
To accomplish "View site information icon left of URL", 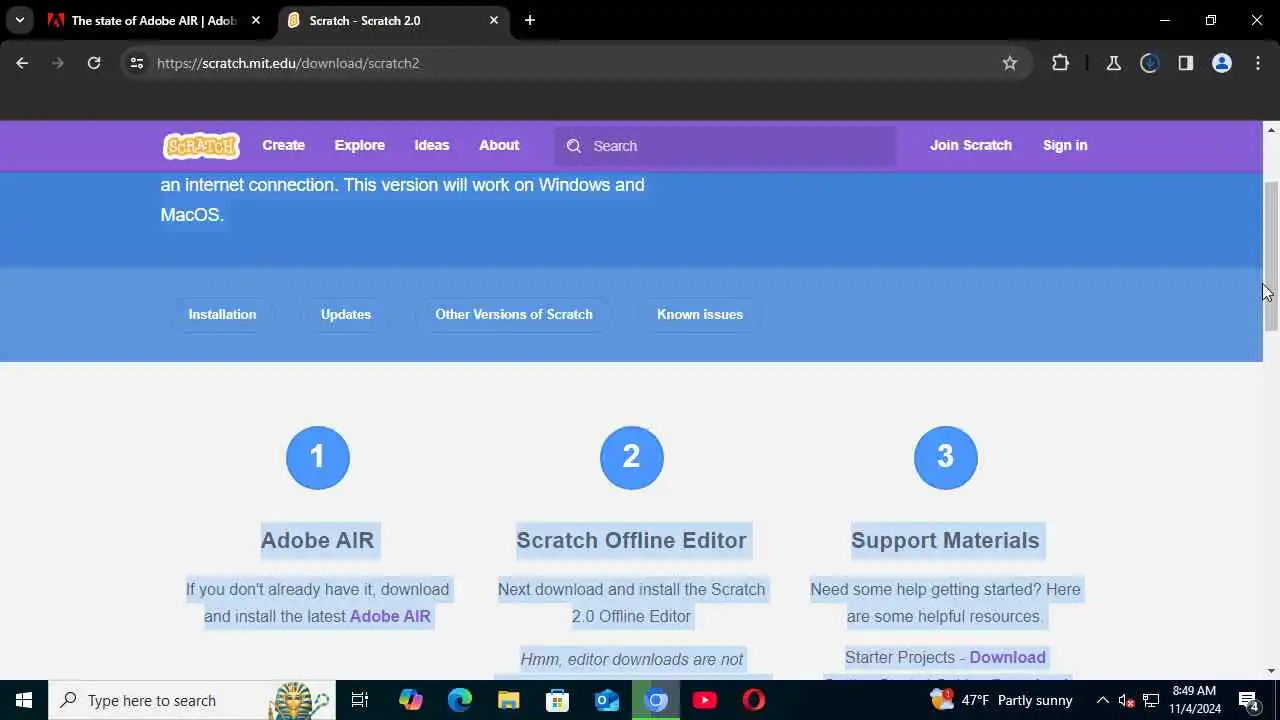I will (x=137, y=63).
